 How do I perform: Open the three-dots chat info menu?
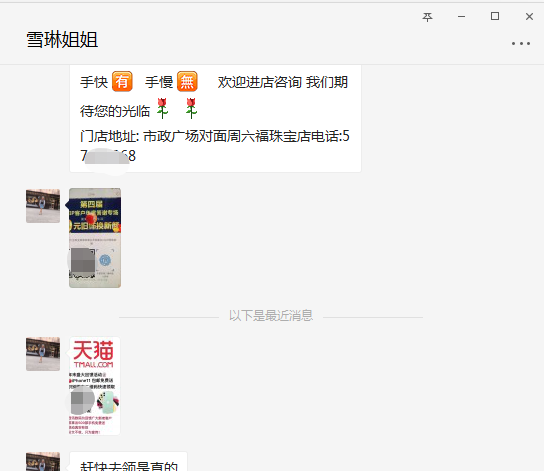pyautogui.click(x=521, y=43)
